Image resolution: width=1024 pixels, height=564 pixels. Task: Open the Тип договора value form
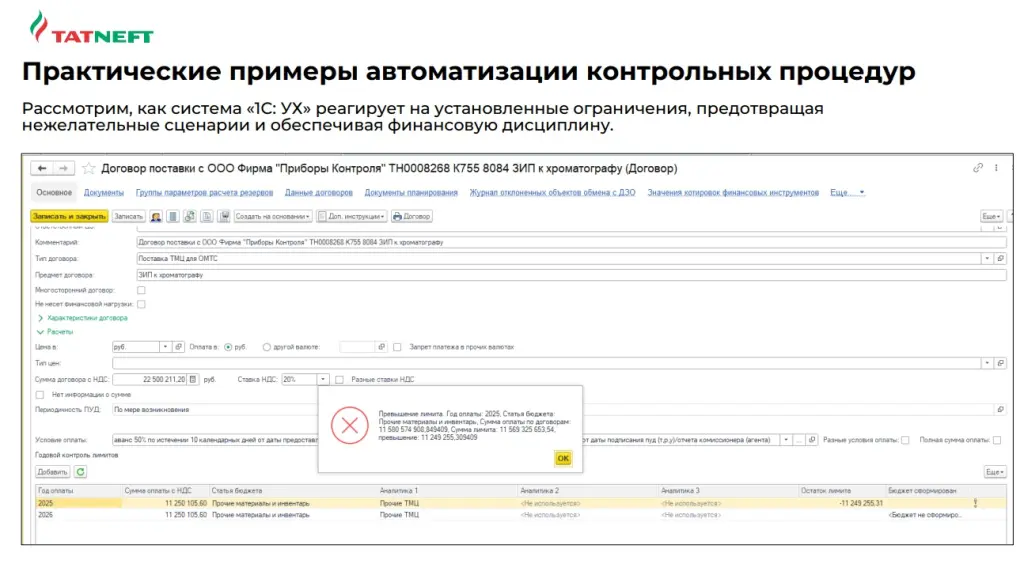tap(1000, 258)
